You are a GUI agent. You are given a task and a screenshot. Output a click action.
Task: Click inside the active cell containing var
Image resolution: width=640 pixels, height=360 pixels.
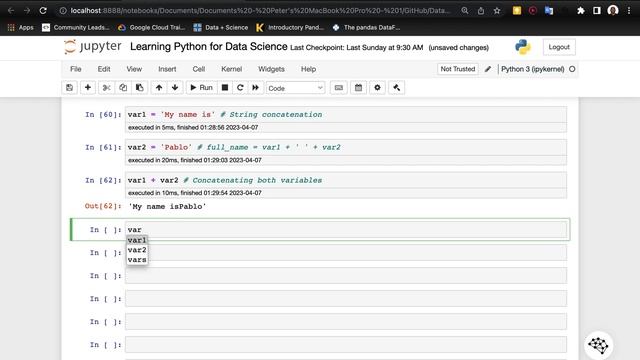pos(346,229)
